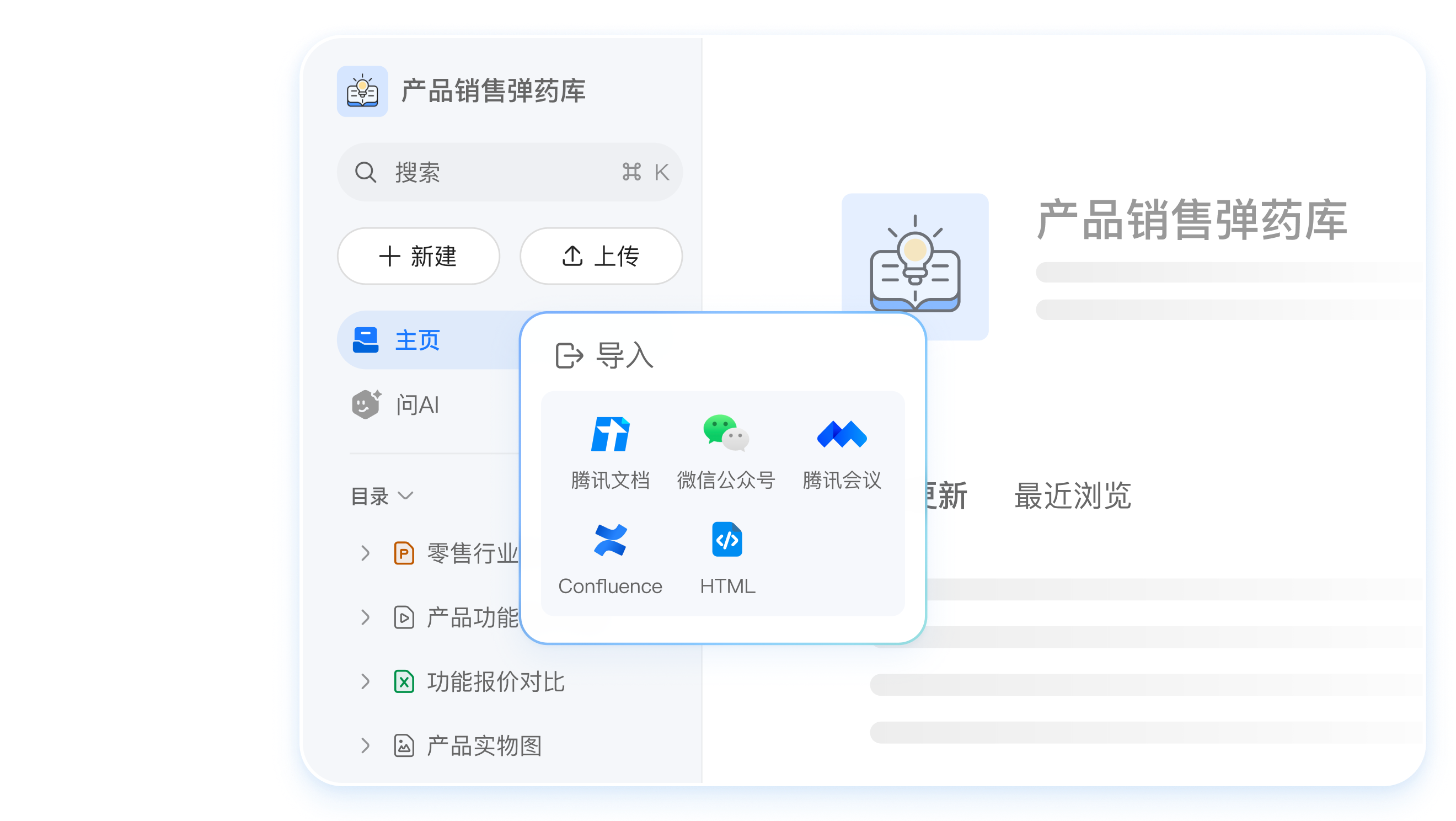Click the green X spreadsheet icon
Screen dimensions: 1456x821
(404, 682)
